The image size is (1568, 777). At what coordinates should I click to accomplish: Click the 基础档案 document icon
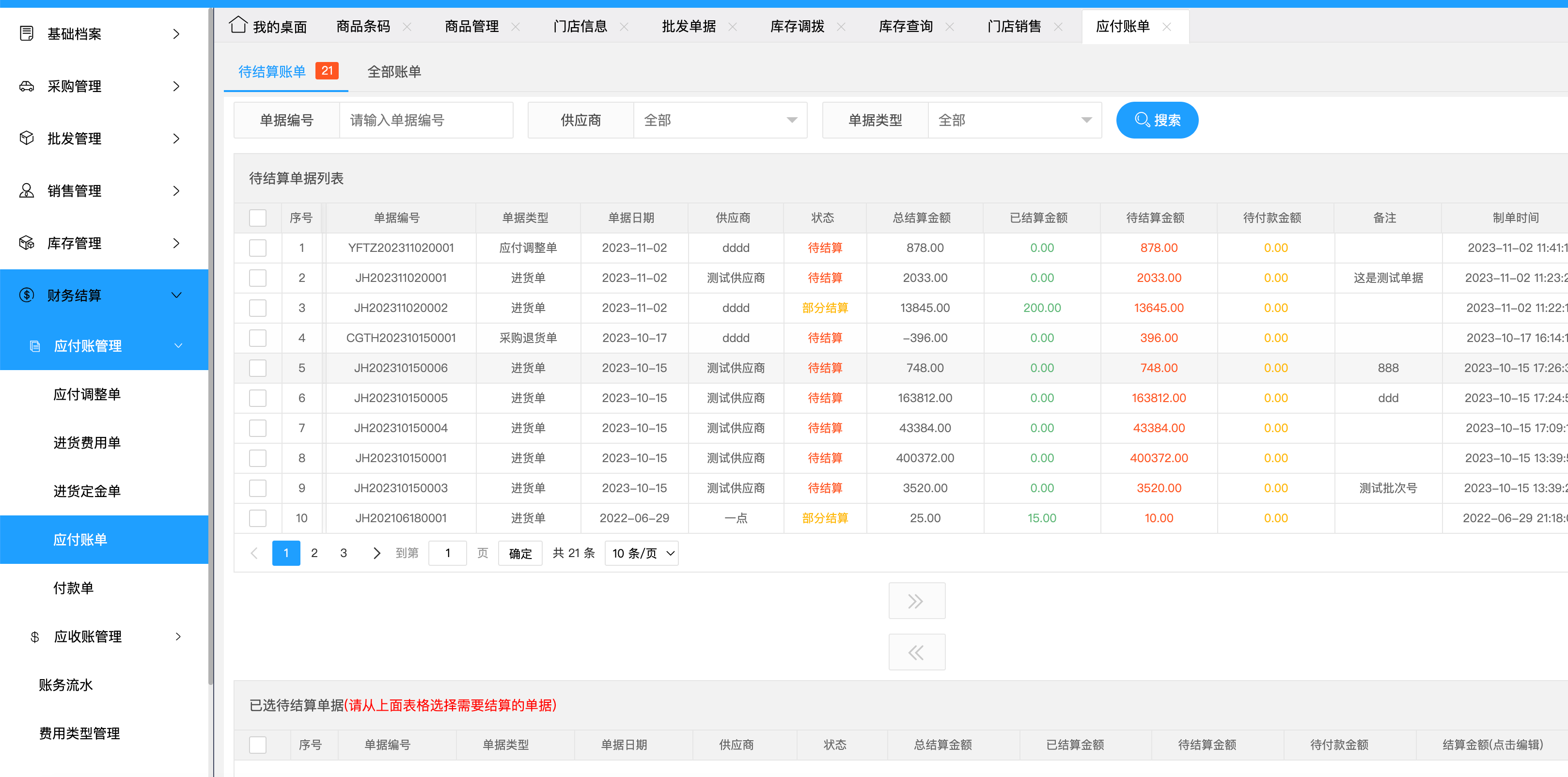26,33
